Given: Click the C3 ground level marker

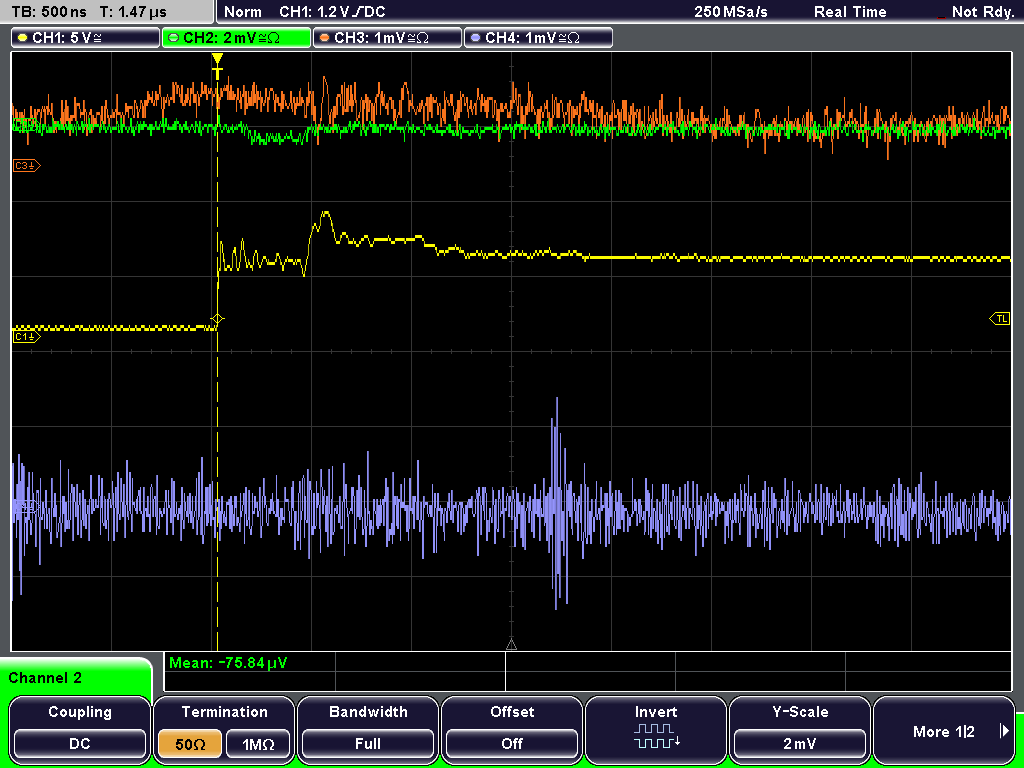Looking at the screenshot, I should coord(27,166).
